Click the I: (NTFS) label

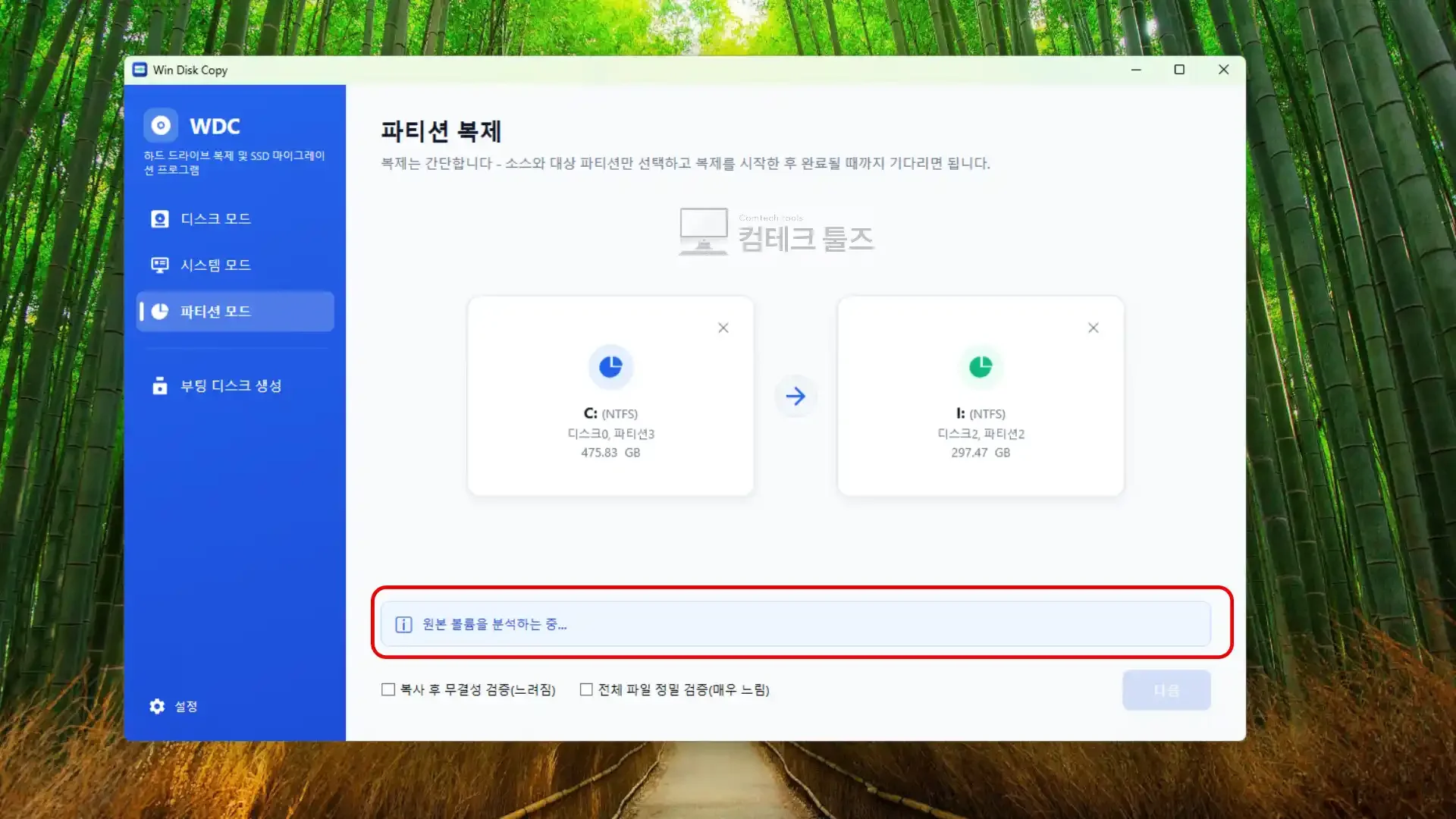pos(981,414)
